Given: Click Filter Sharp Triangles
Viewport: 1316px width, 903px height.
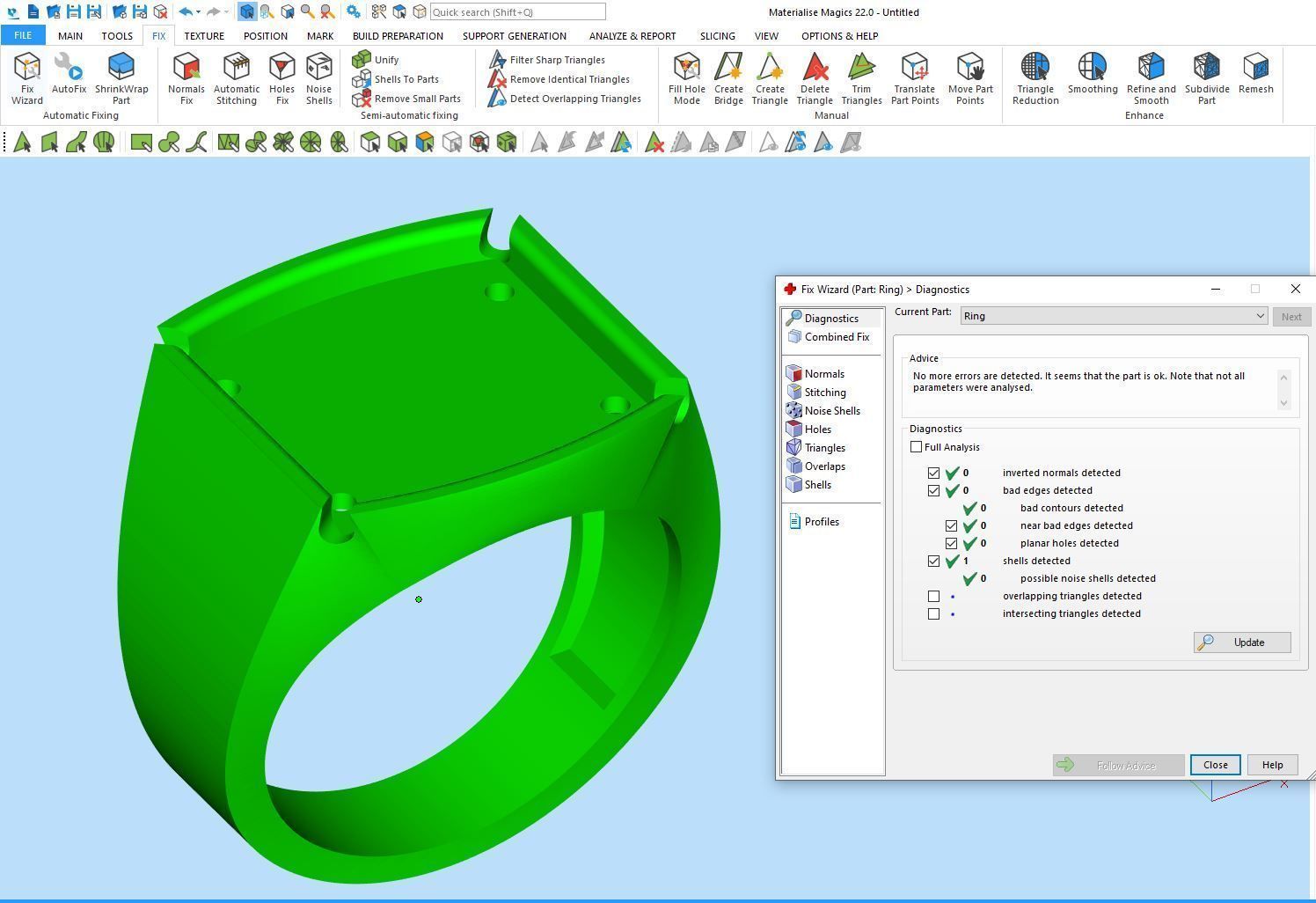Looking at the screenshot, I should point(546,60).
